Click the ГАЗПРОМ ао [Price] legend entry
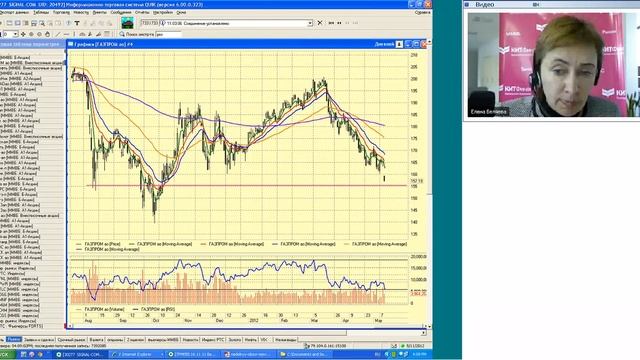The width and height of the screenshot is (640, 360). (x=102, y=244)
